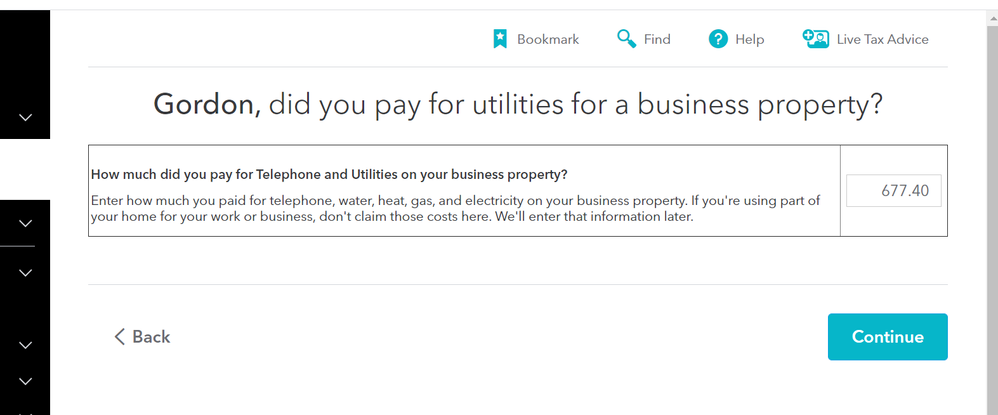This screenshot has height=415, width=998.
Task: Expand the fifth chevron in the sidebar
Action: click(25, 382)
